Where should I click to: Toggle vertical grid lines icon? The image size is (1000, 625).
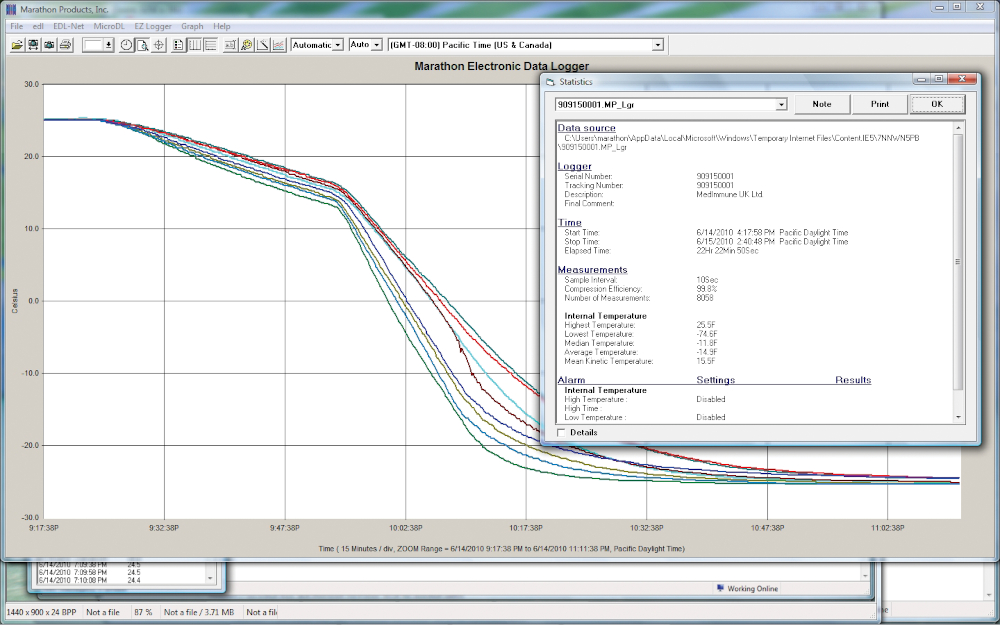coord(195,45)
